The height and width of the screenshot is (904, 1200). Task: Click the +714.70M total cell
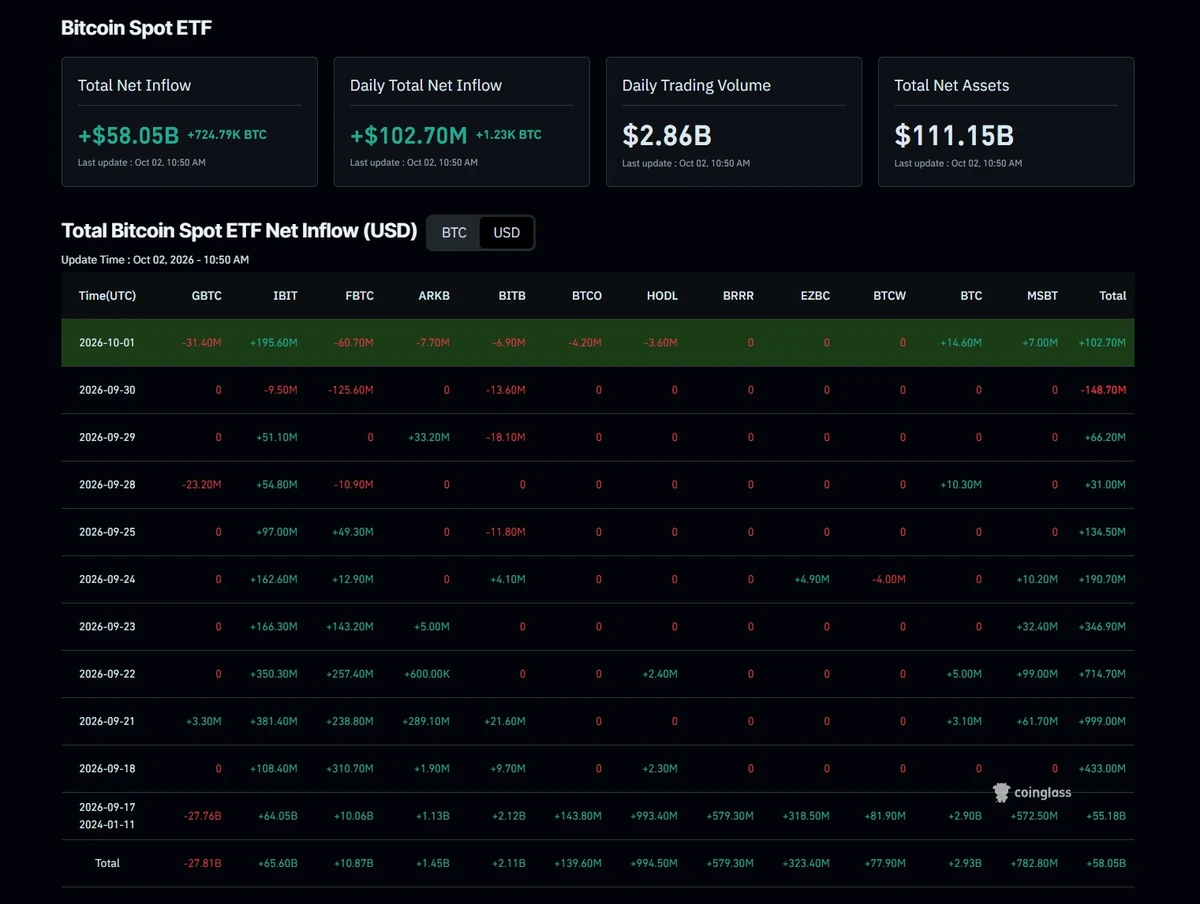click(x=1102, y=674)
